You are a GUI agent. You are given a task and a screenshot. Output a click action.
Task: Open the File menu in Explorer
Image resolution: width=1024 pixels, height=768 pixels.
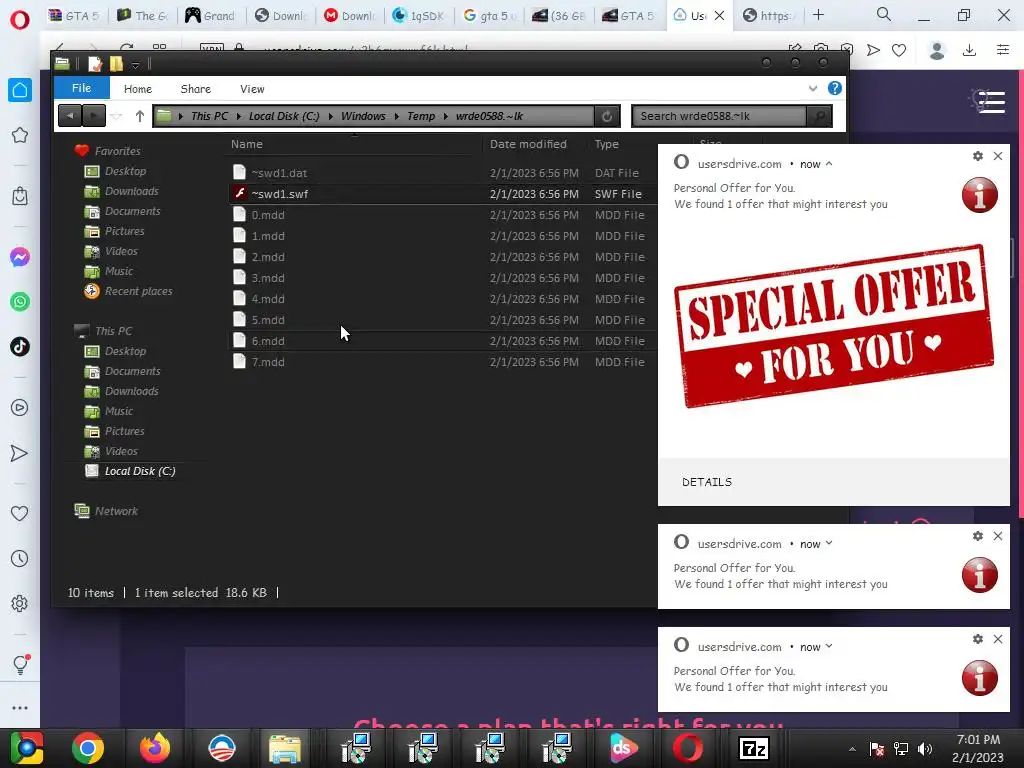point(82,88)
